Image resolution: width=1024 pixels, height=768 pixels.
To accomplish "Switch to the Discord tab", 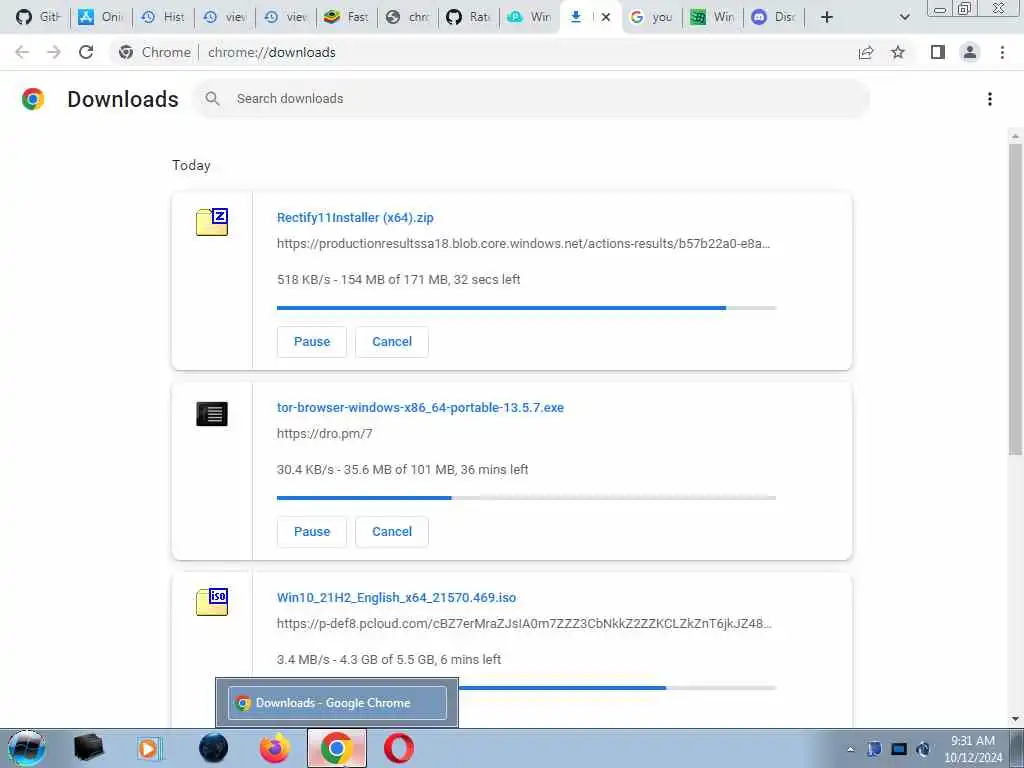I will click(x=773, y=17).
